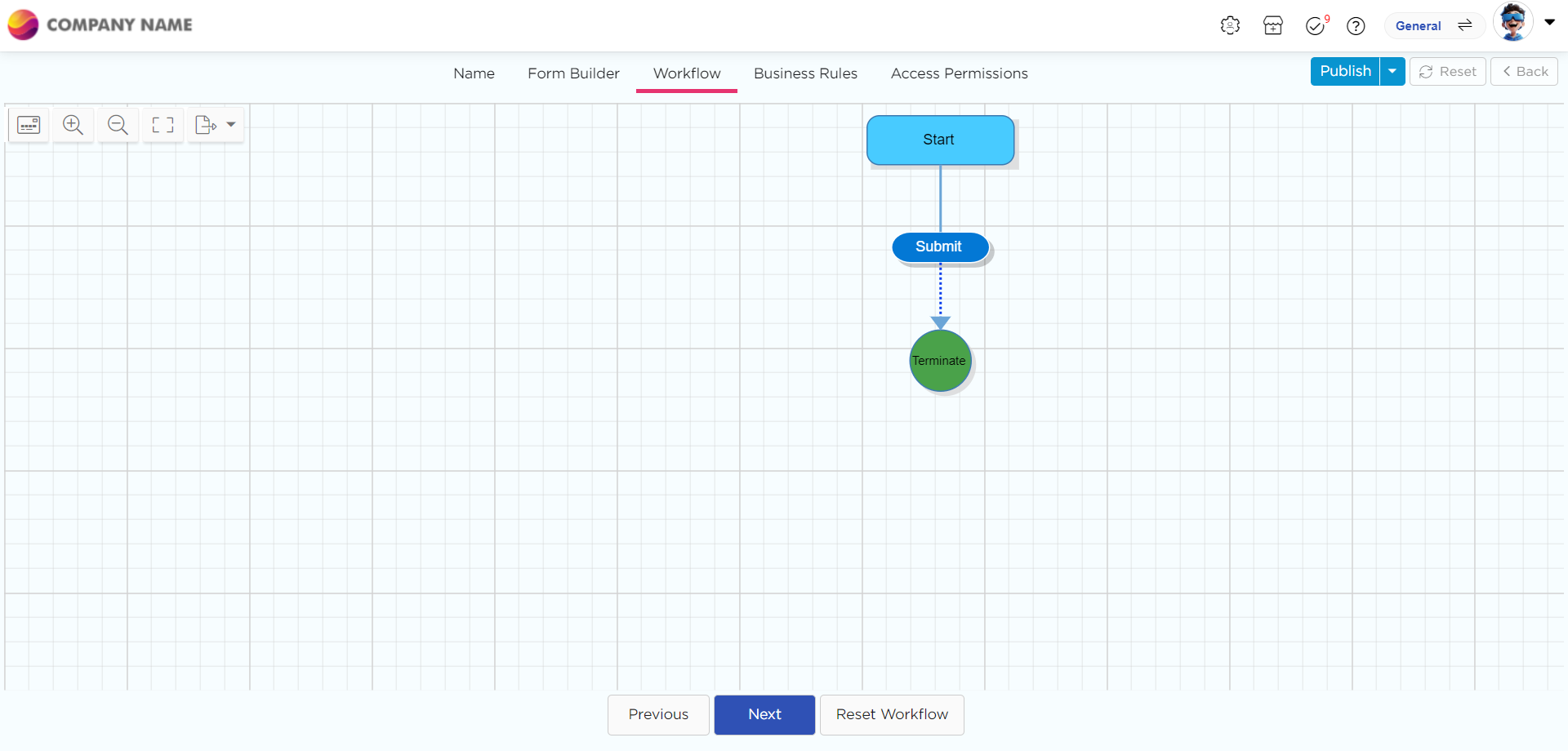The image size is (1568, 751).
Task: Expand the user profile menu arrow
Action: point(1549,23)
